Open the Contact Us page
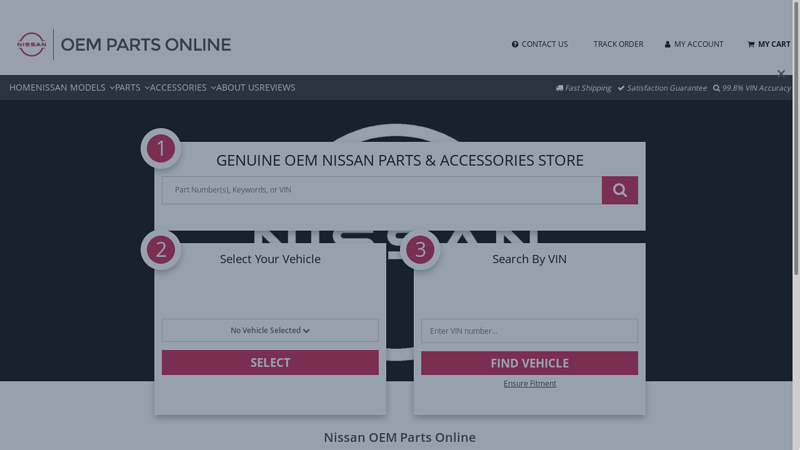This screenshot has height=450, width=800. pos(544,44)
